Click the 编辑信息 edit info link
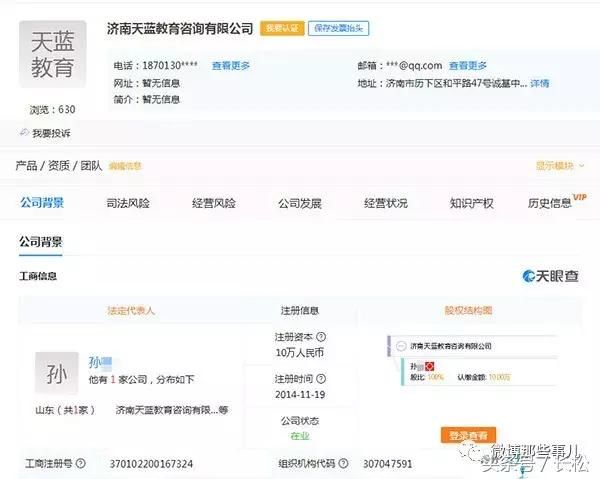The height and width of the screenshot is (479, 600). coord(125,166)
